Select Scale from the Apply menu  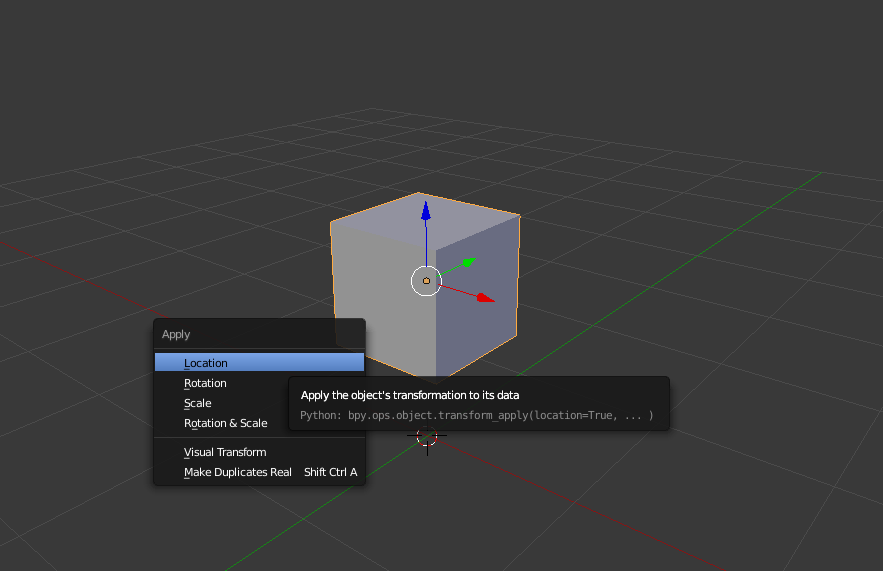[221, 403]
